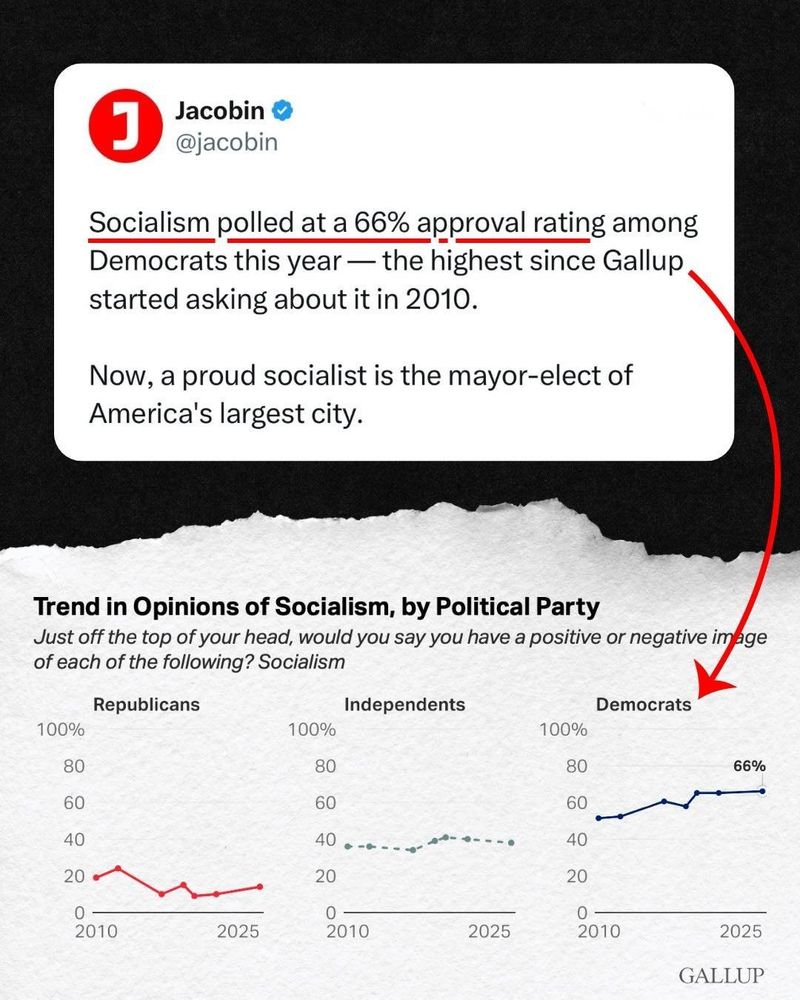800x1000 pixels.
Task: Click the 100% axis label on Republicans chart
Action: 61,729
